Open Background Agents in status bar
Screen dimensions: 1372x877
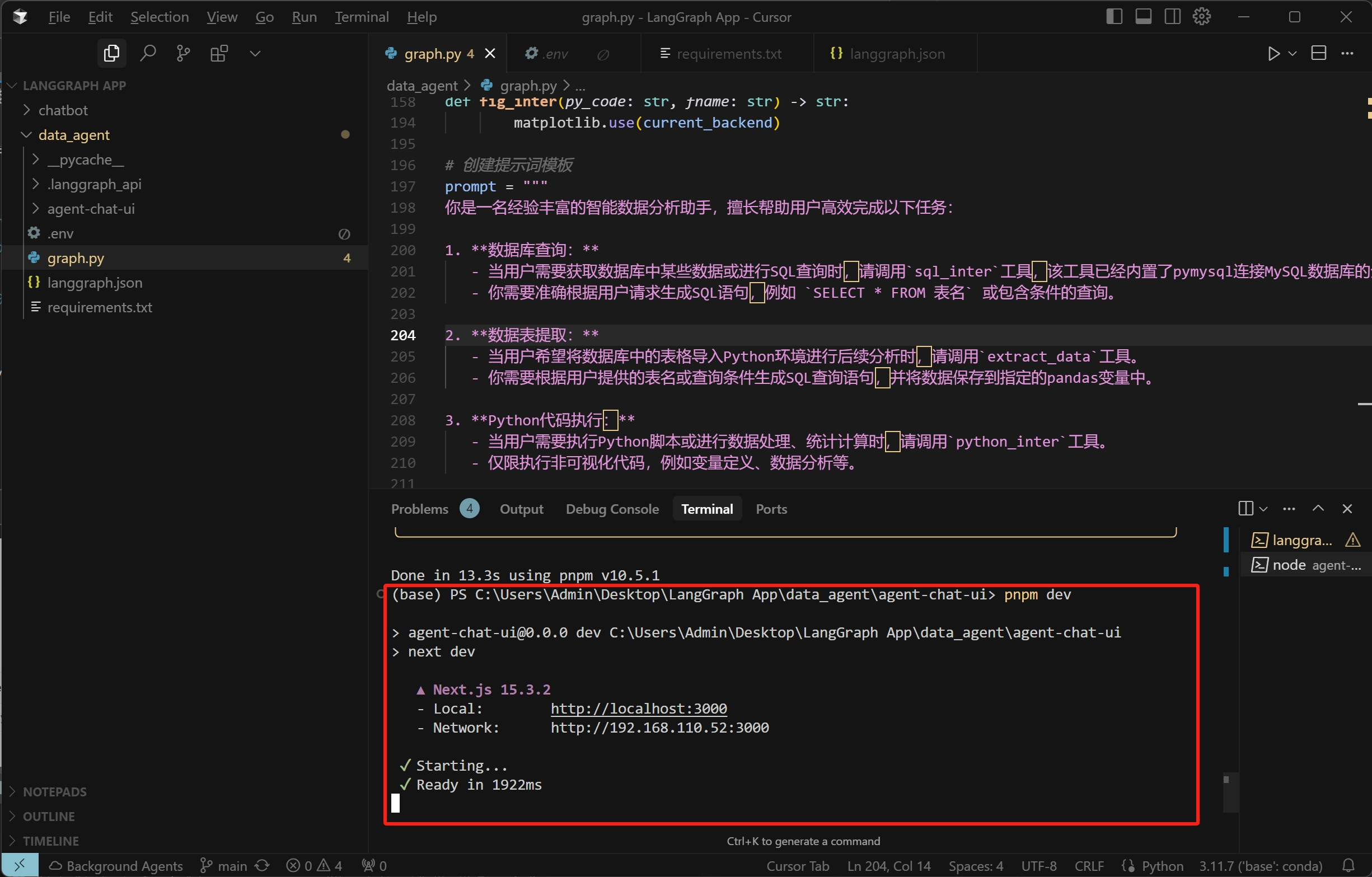[116, 866]
